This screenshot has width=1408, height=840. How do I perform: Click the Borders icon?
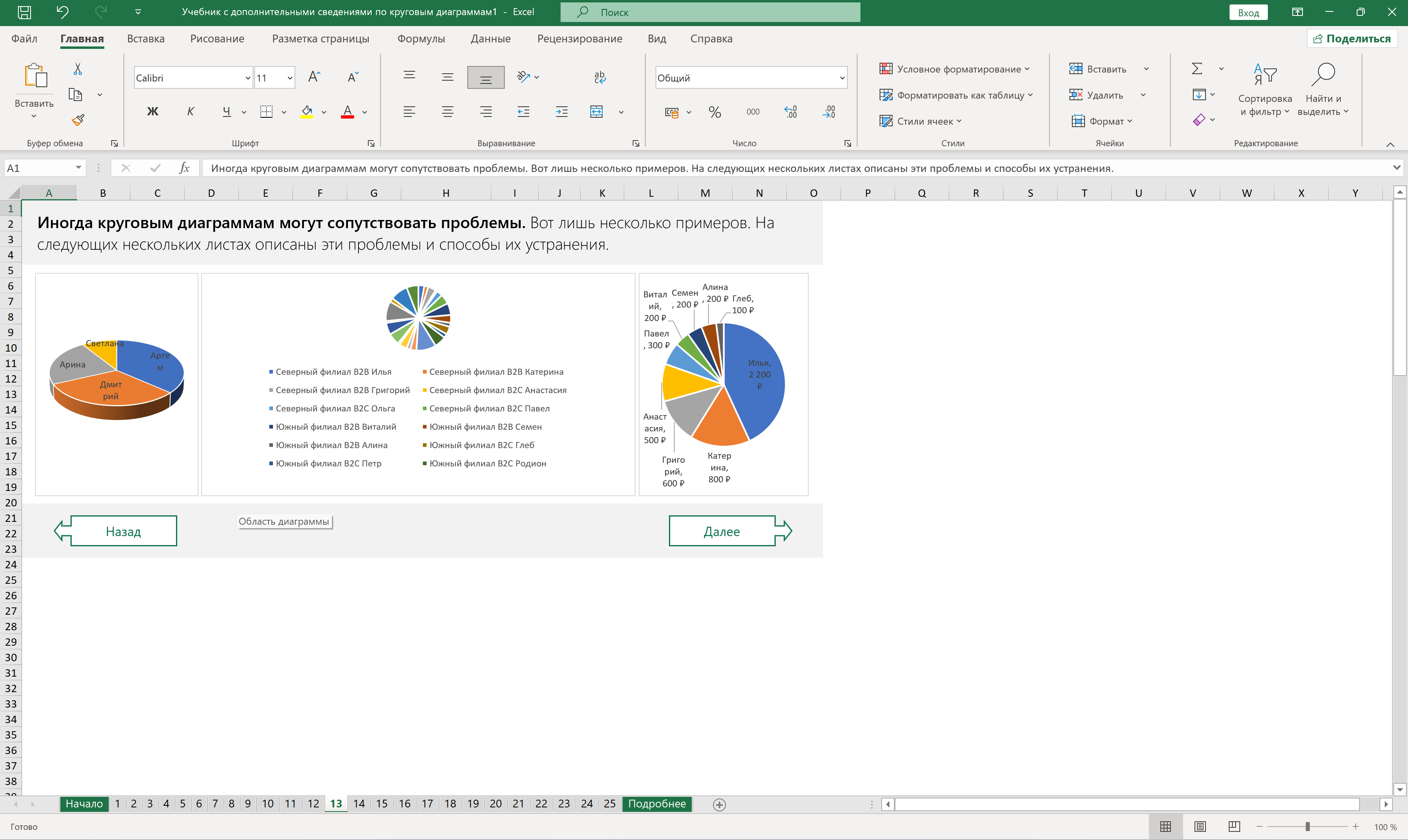click(x=266, y=112)
